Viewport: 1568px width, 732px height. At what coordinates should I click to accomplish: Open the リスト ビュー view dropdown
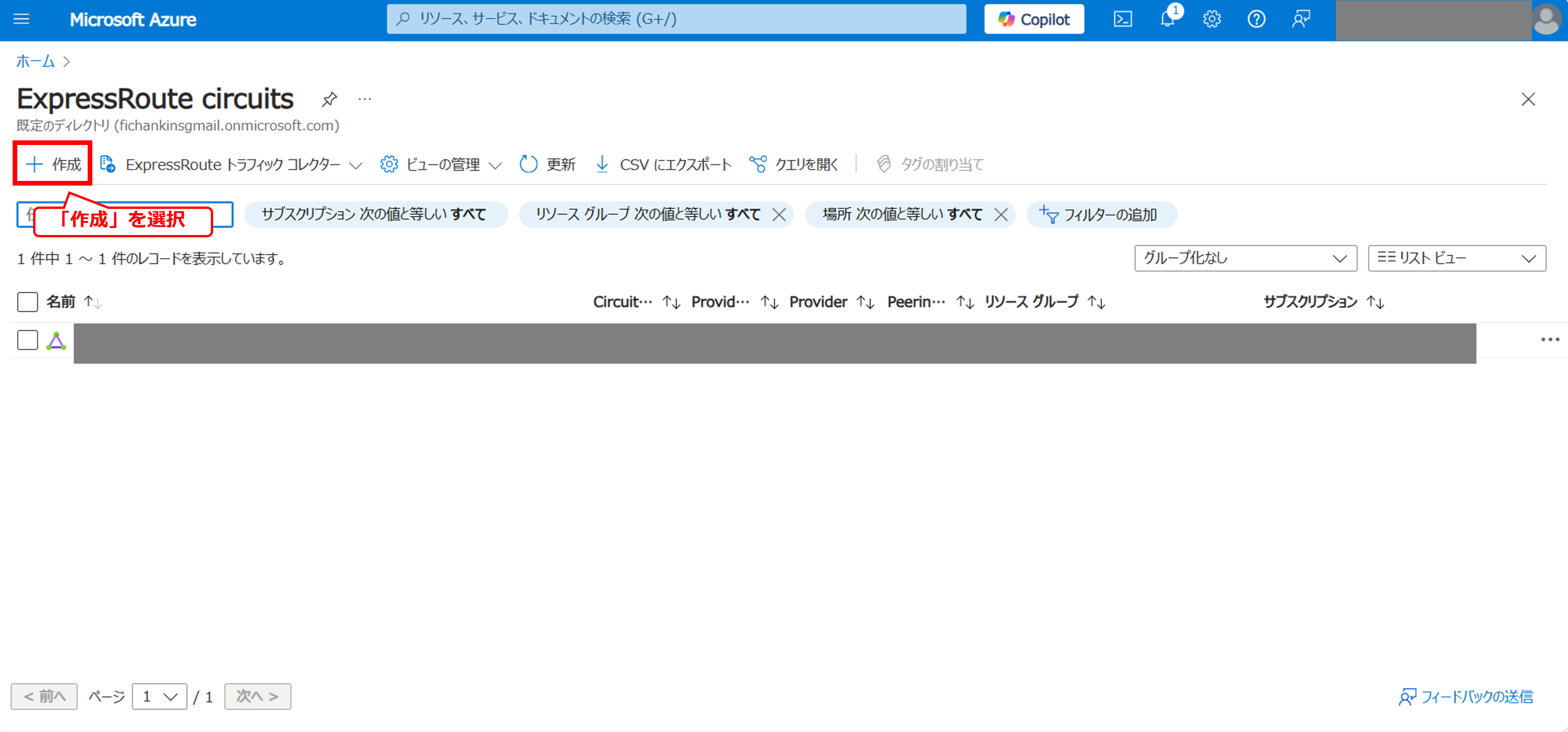[1456, 259]
